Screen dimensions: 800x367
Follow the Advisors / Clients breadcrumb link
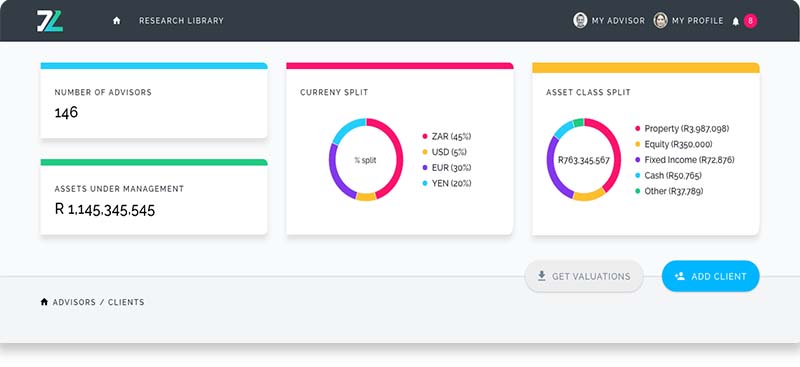click(x=98, y=302)
